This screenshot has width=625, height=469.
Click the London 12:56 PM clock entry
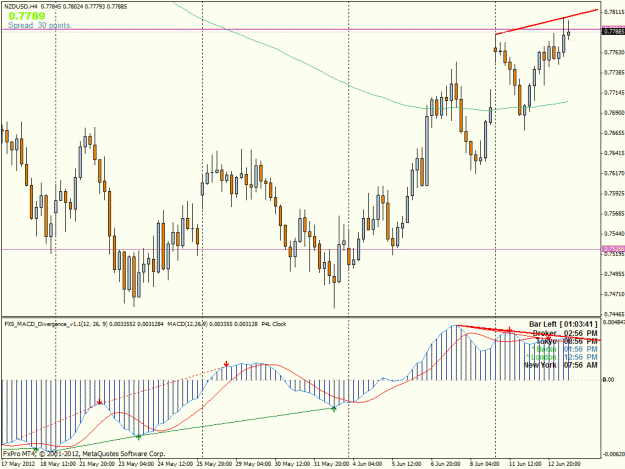click(562, 357)
